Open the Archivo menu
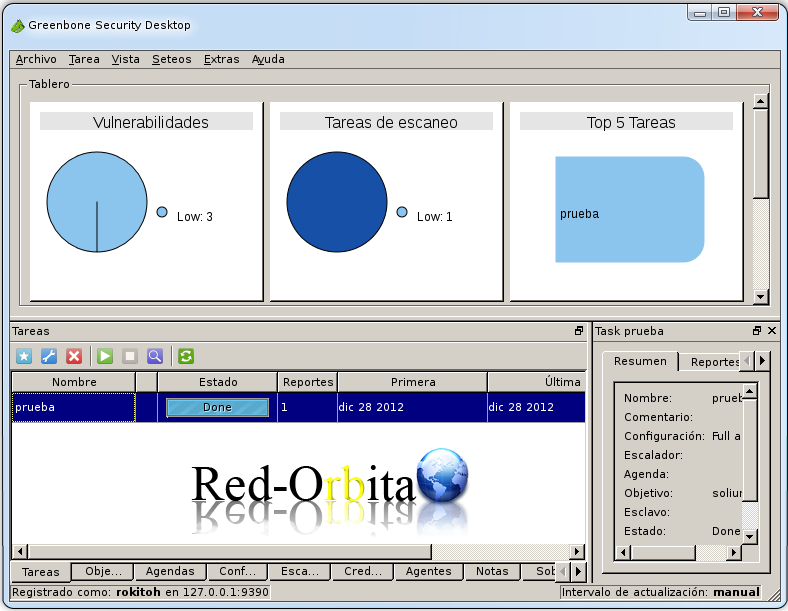 tap(36, 59)
